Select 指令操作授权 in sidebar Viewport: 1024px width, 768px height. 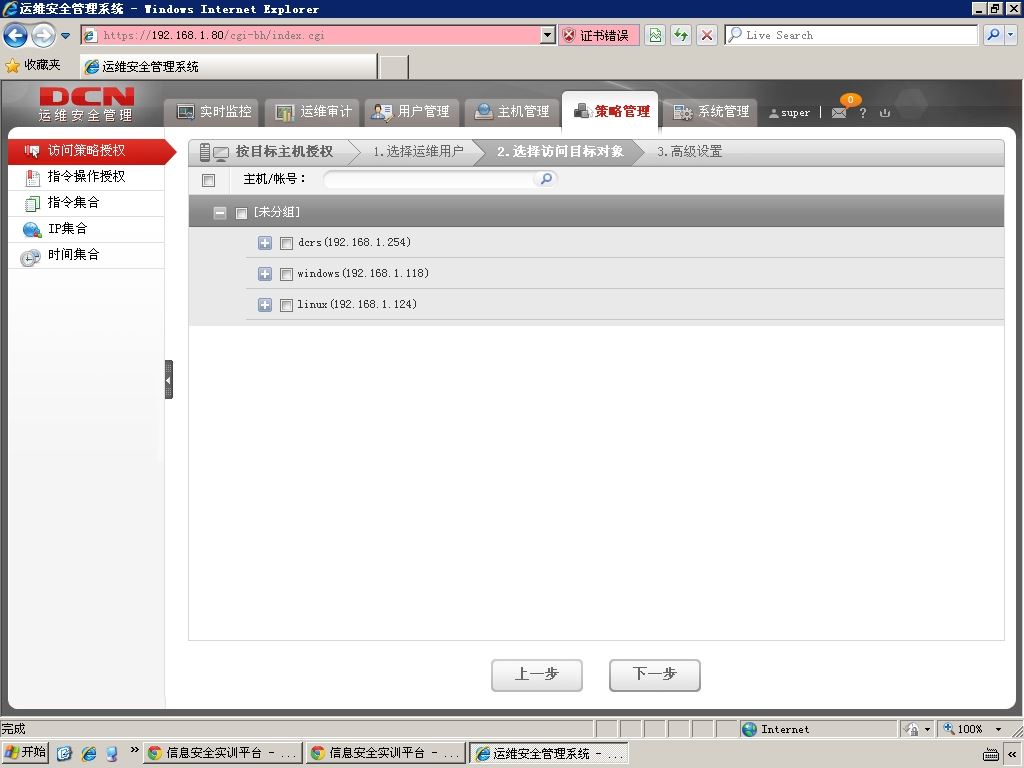click(86, 177)
